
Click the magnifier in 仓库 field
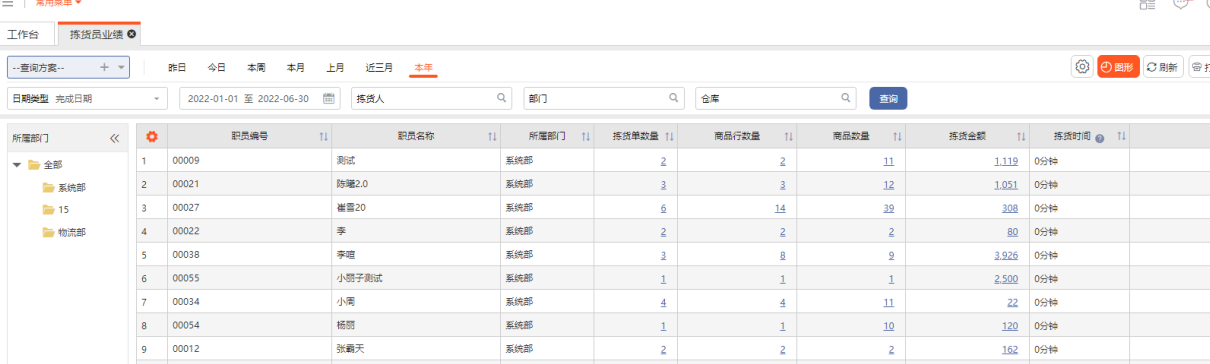[846, 98]
